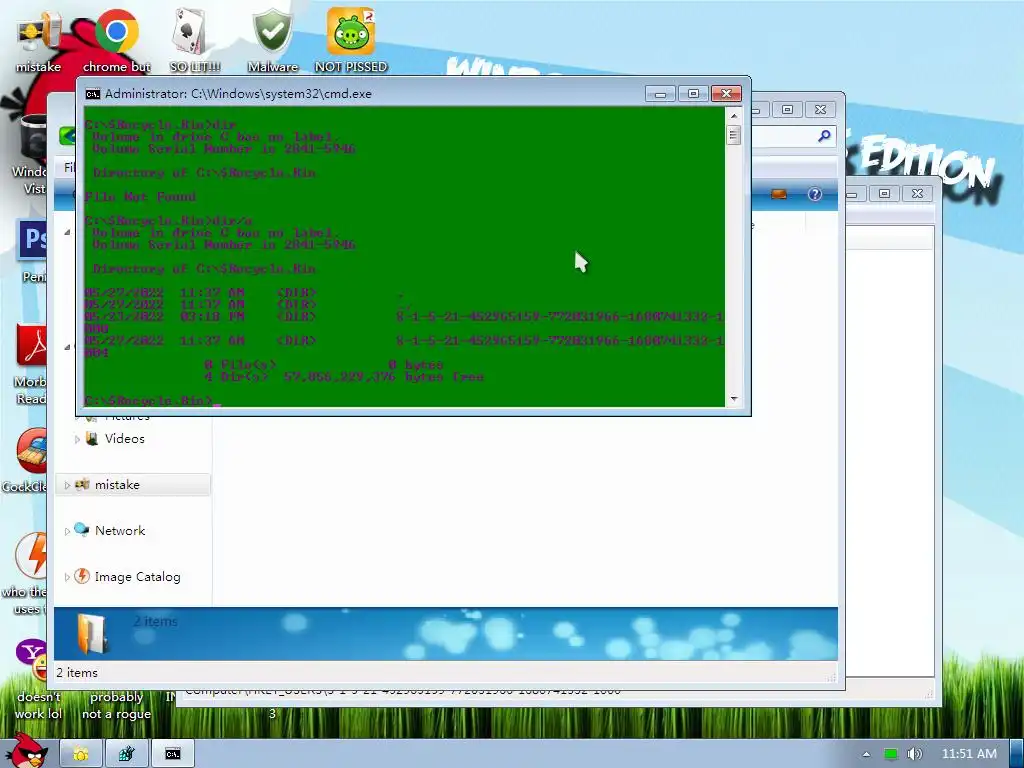
Task: Show hidden system tray icons arrow
Action: tap(866, 754)
